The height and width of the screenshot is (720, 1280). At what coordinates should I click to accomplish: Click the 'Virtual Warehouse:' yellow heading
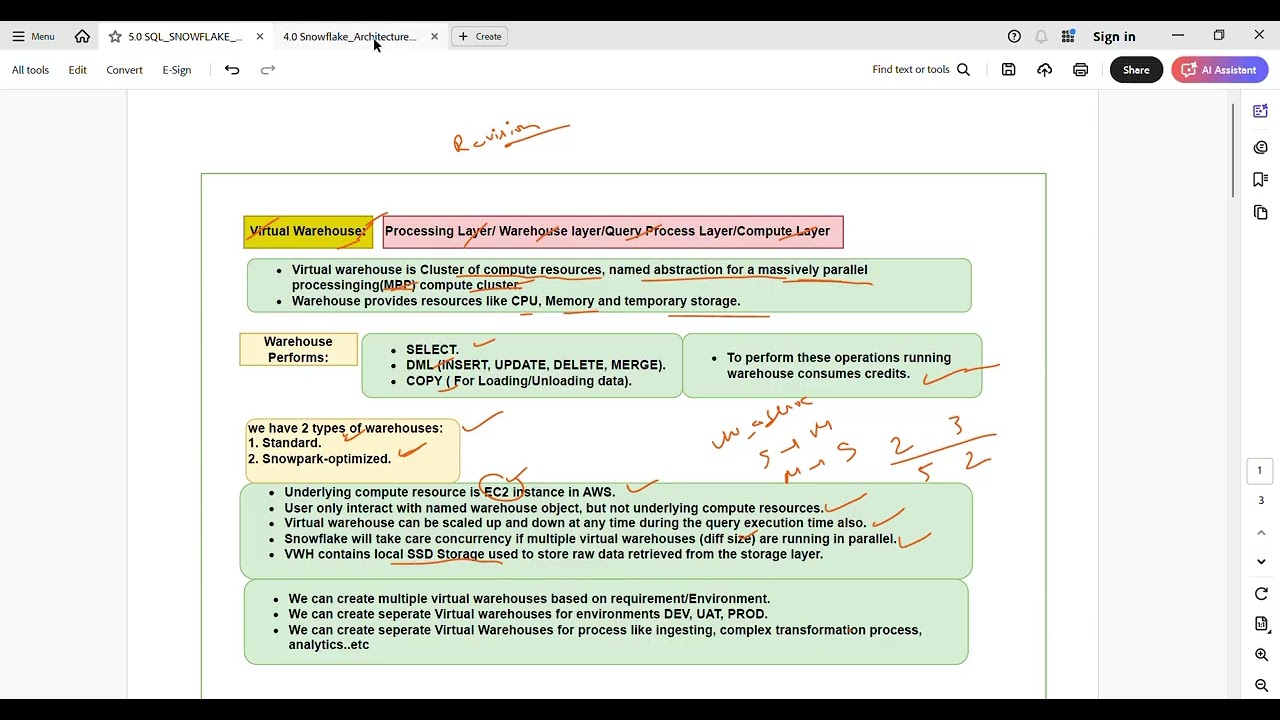(308, 231)
